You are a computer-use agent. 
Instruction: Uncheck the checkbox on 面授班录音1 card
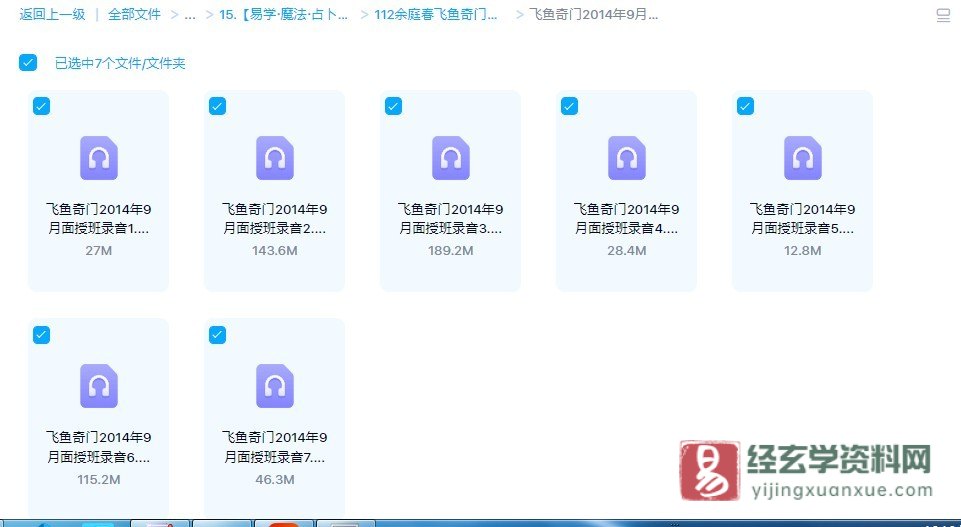41,106
